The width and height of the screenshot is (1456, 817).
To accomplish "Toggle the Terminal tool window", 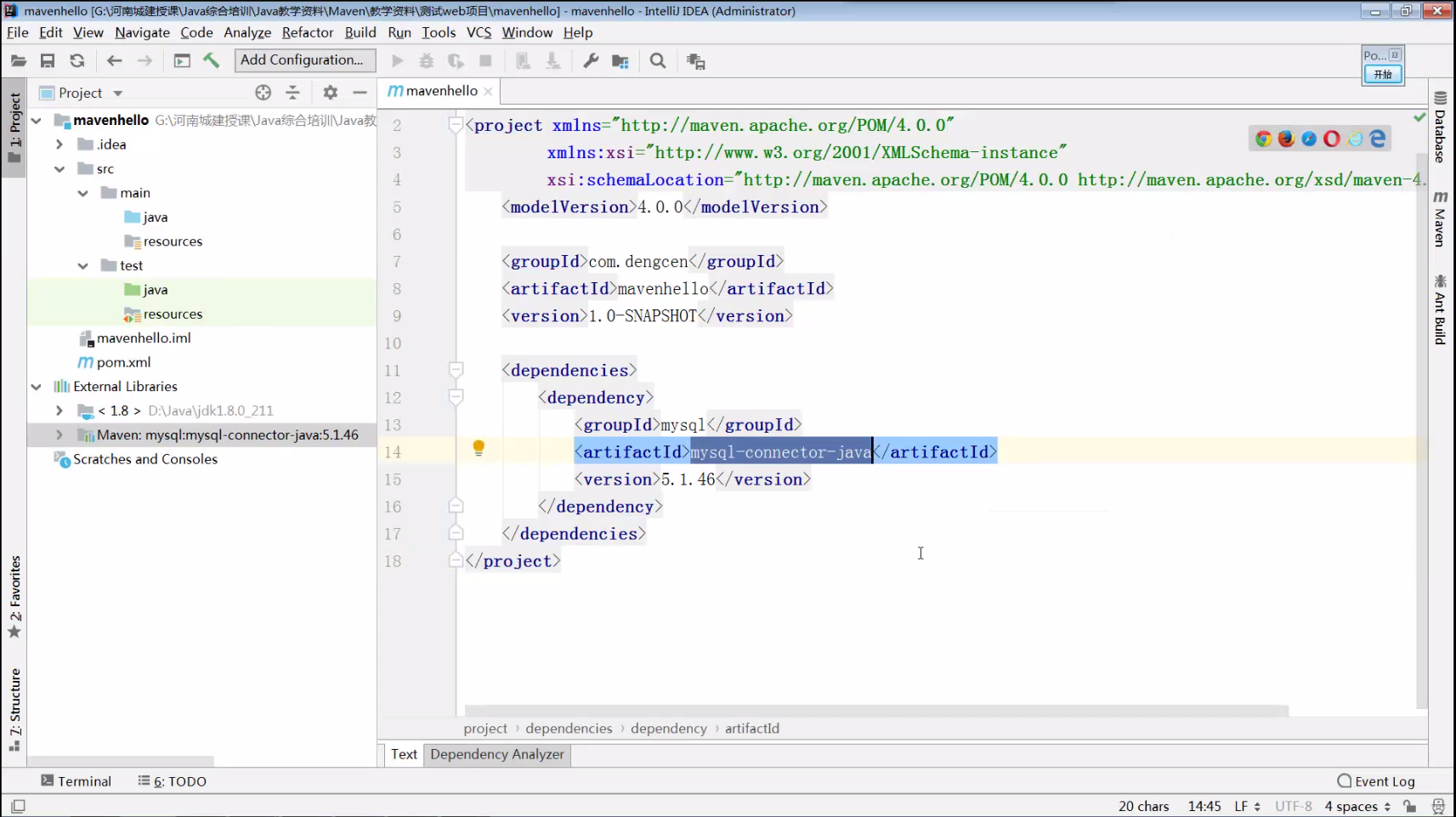I will pyautogui.click(x=76, y=781).
